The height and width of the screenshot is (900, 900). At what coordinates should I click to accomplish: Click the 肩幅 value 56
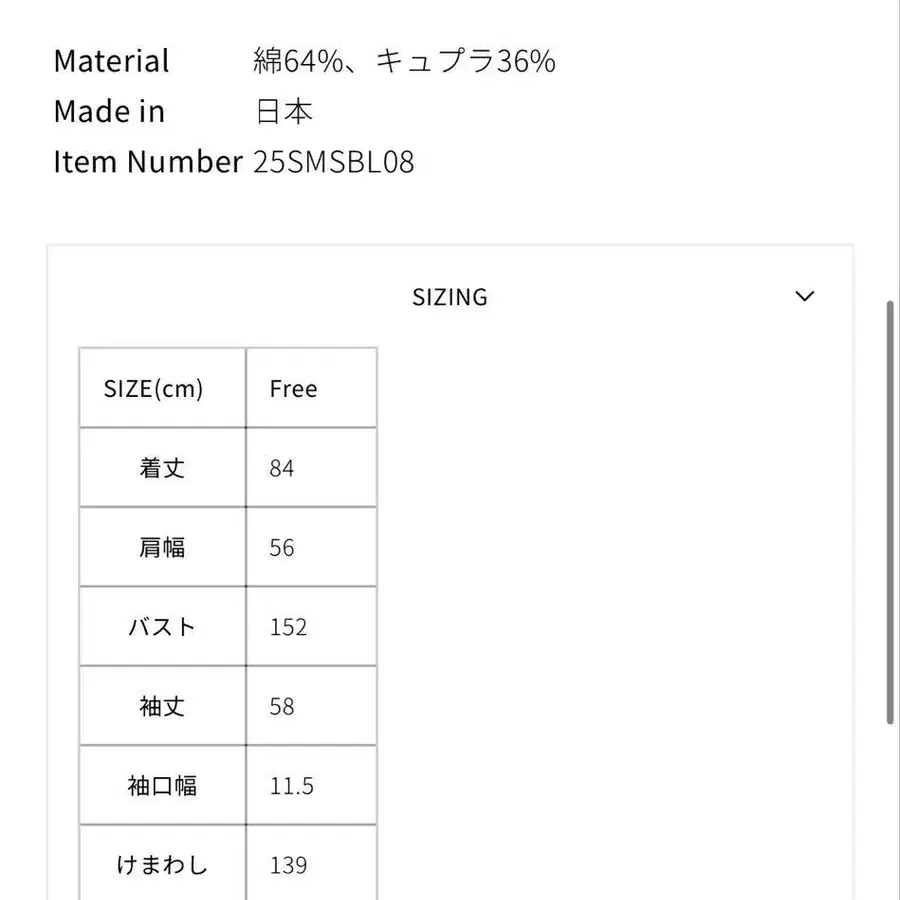282,548
